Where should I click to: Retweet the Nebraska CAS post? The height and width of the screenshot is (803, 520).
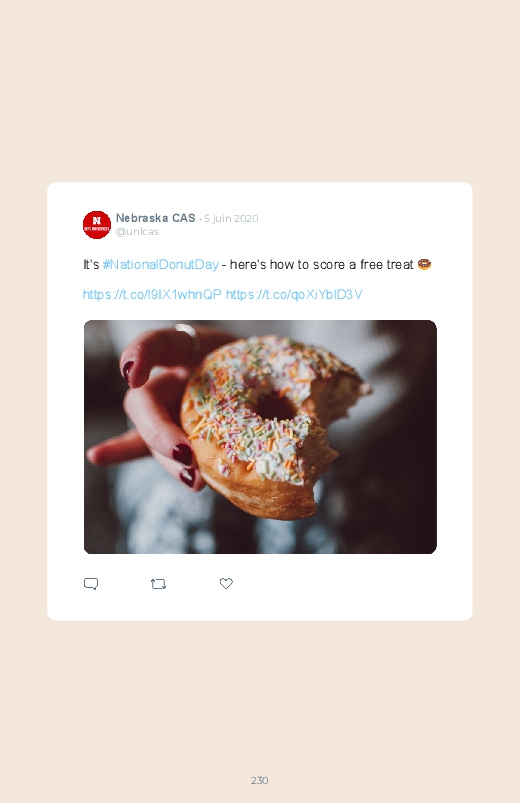(158, 584)
